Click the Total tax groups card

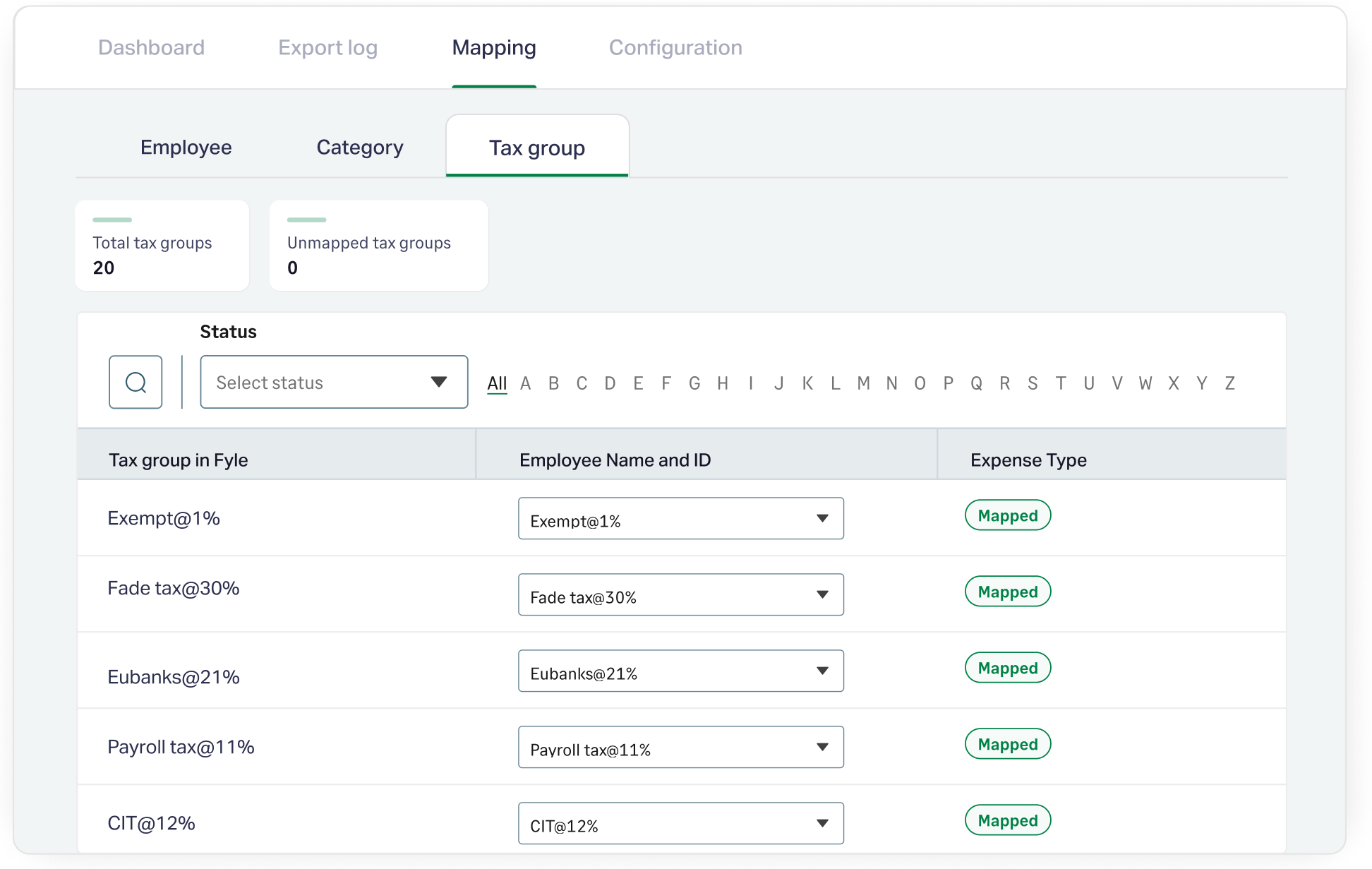tap(162, 246)
